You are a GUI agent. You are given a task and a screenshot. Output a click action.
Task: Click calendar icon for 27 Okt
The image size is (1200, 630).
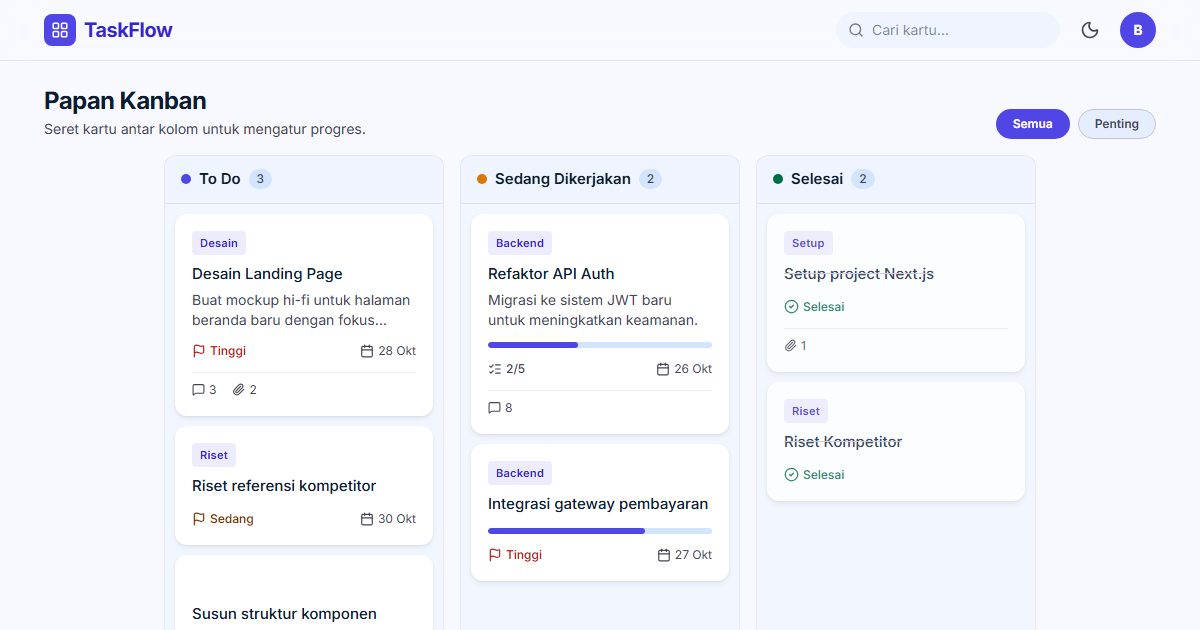tap(663, 555)
